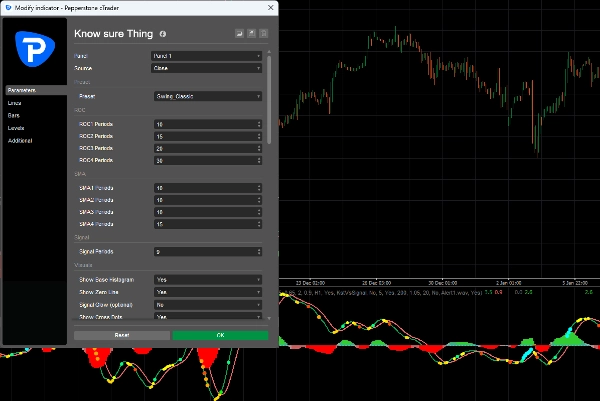Click the SMA1 Periods stepper arrows
Viewport: 600px width, 401px height.
[259, 188]
